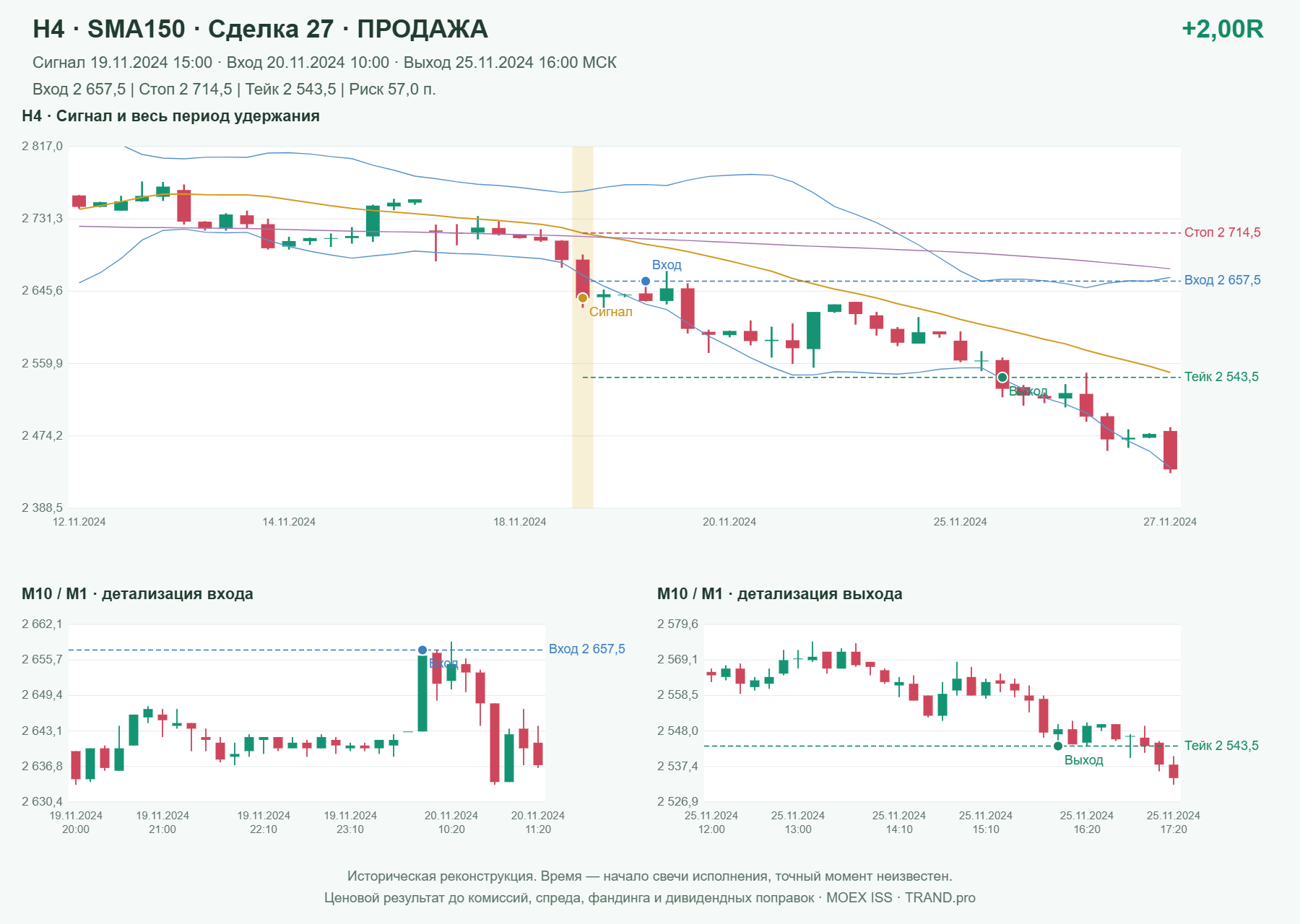
Task: Click the "25.11.2024 16:20" time axis label
Action: (x=1087, y=822)
